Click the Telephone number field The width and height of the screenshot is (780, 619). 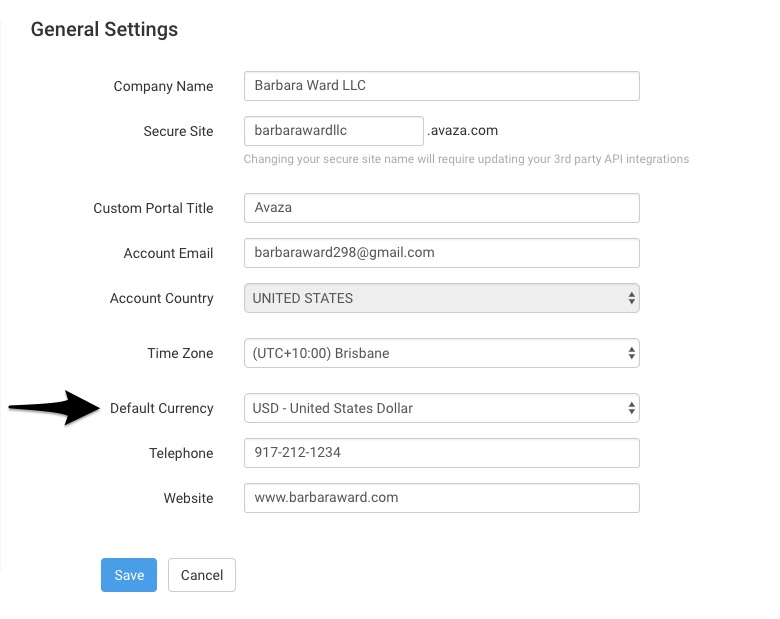click(x=442, y=453)
